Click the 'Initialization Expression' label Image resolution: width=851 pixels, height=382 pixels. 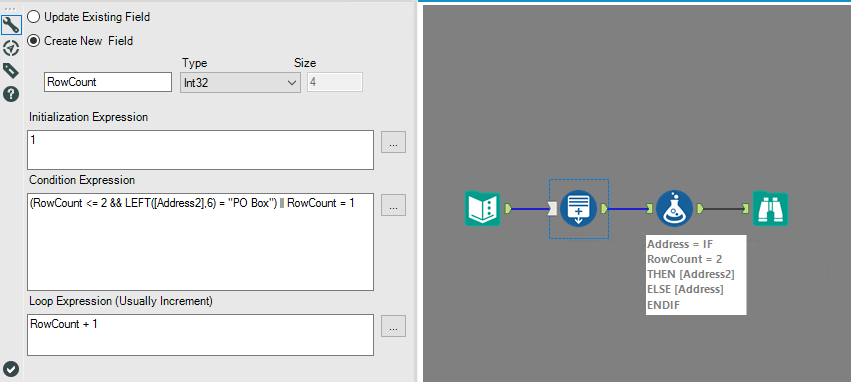pos(88,117)
